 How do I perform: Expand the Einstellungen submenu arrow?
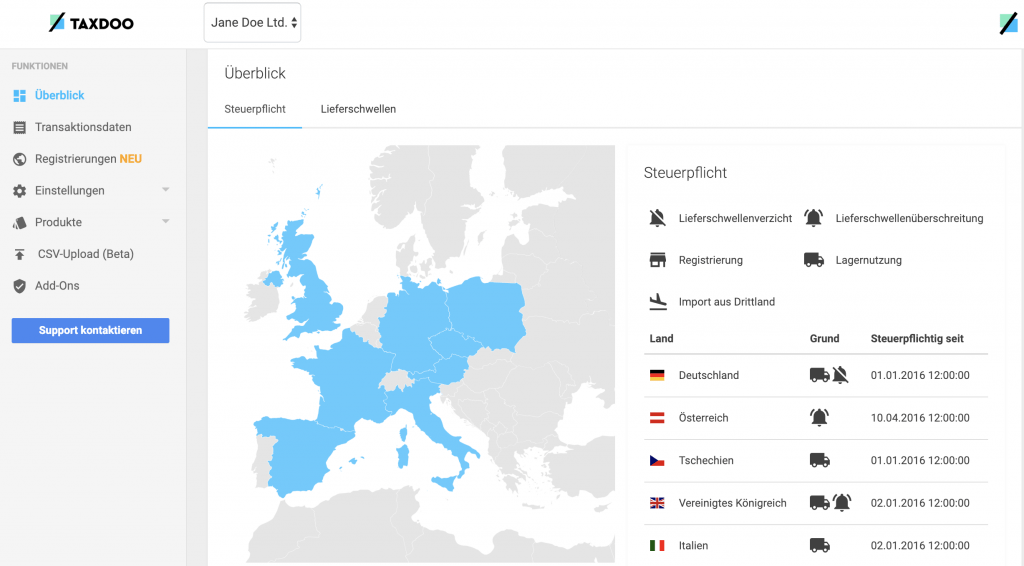coord(166,189)
